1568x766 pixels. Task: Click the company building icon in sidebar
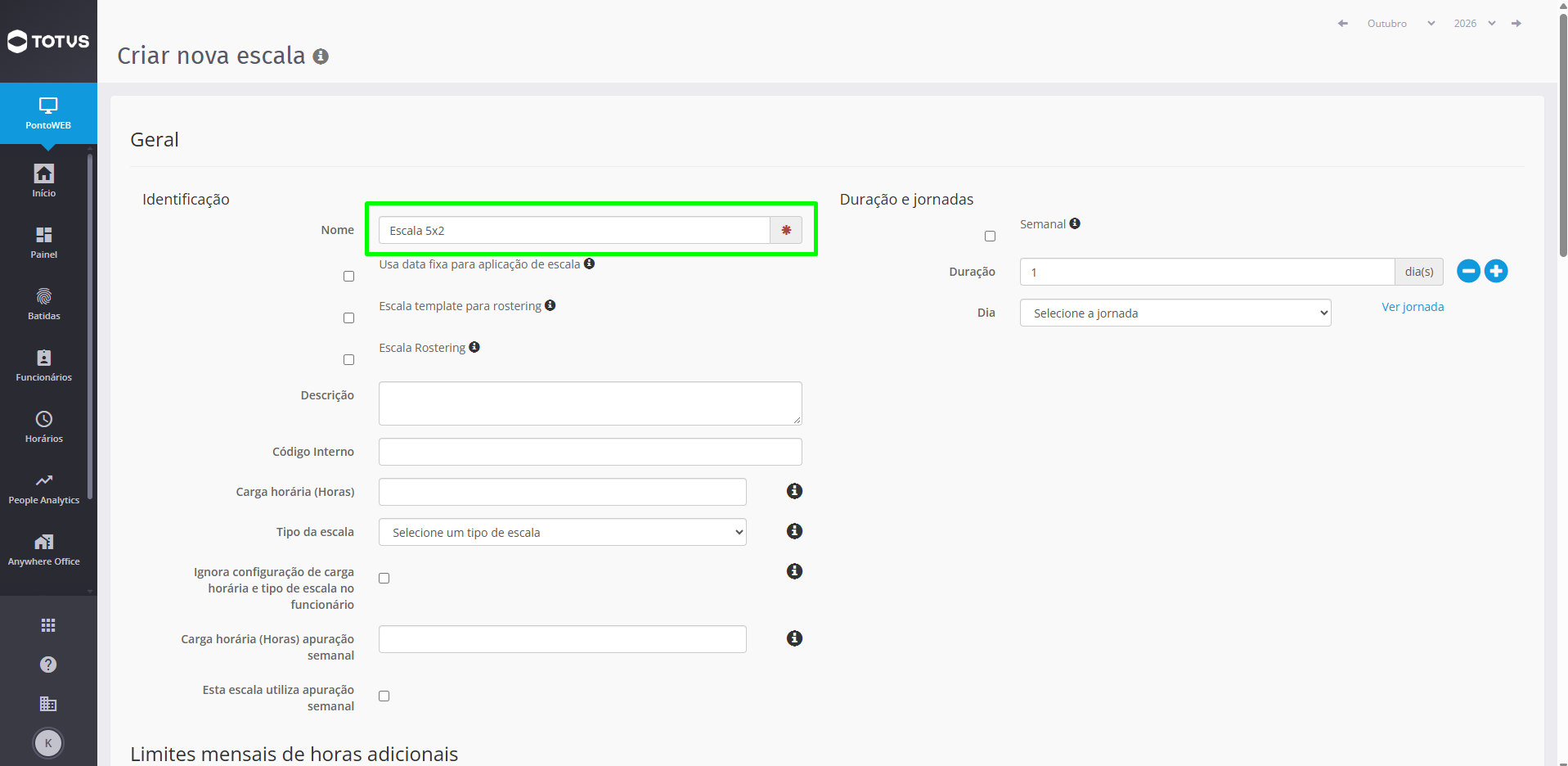point(48,704)
